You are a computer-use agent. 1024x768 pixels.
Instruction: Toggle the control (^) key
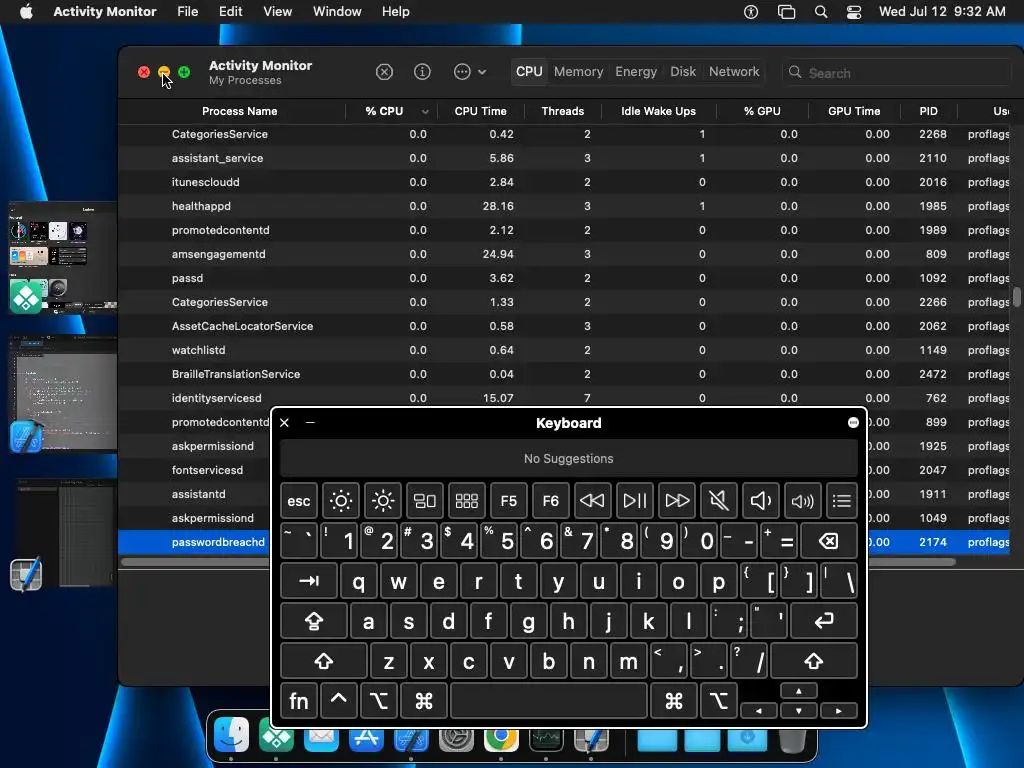[x=338, y=701]
